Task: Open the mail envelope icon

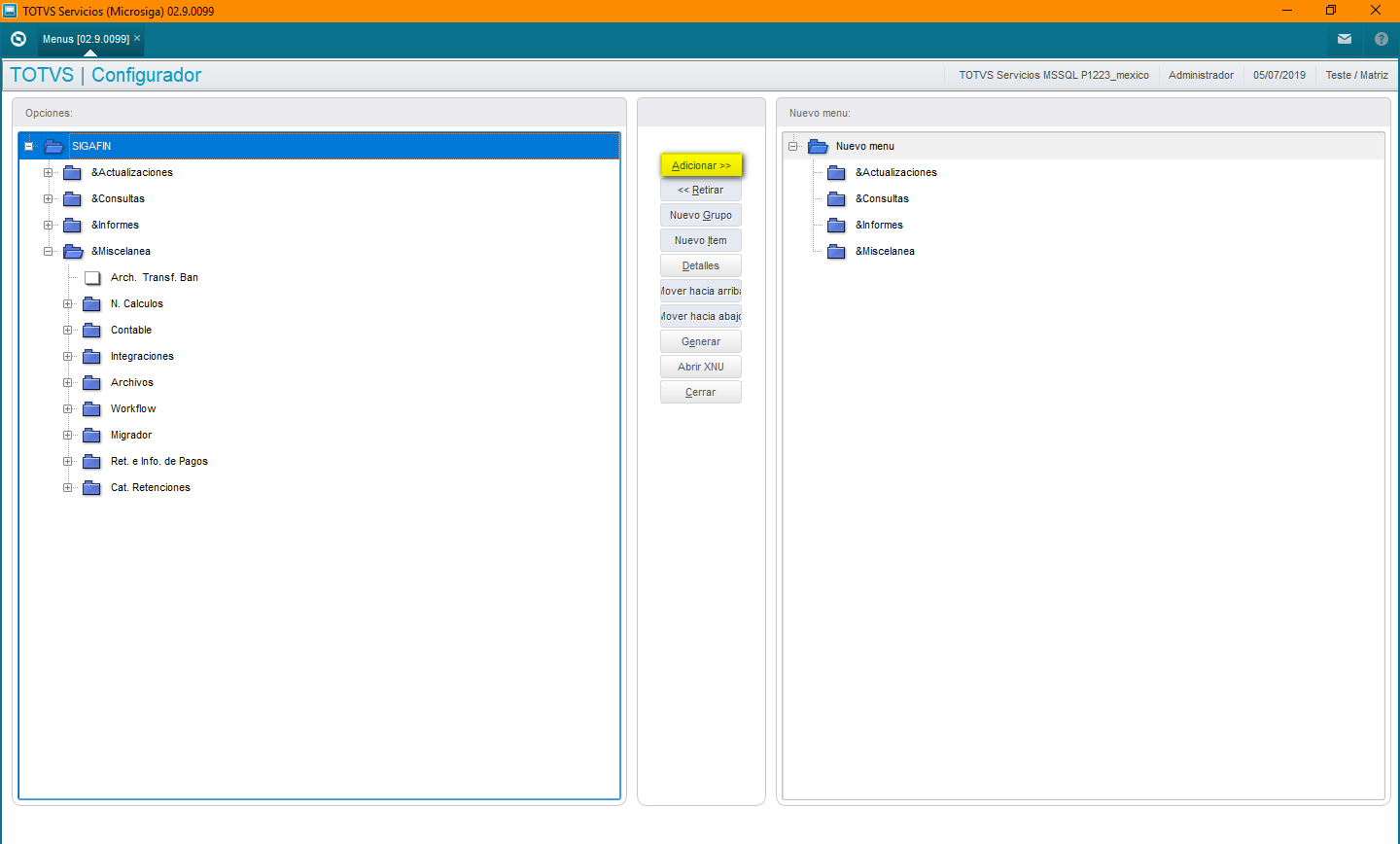Action: 1345,39
